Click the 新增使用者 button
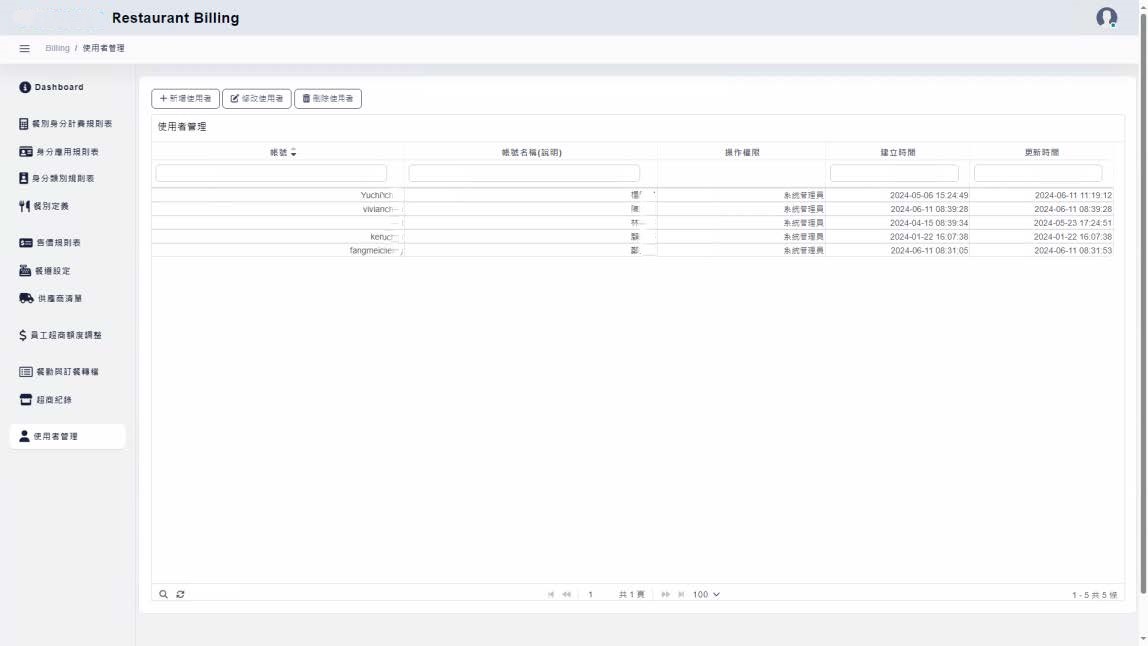The width and height of the screenshot is (1148, 646). tap(185, 99)
